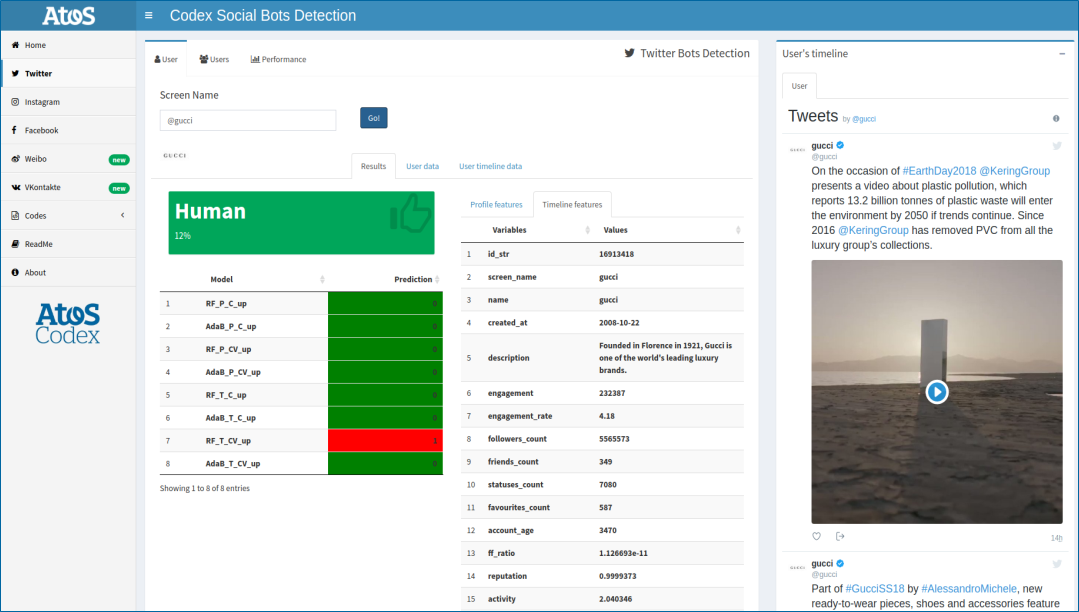Image resolution: width=1079 pixels, height=612 pixels.
Task: Play the plastic pollution video
Action: click(x=937, y=392)
